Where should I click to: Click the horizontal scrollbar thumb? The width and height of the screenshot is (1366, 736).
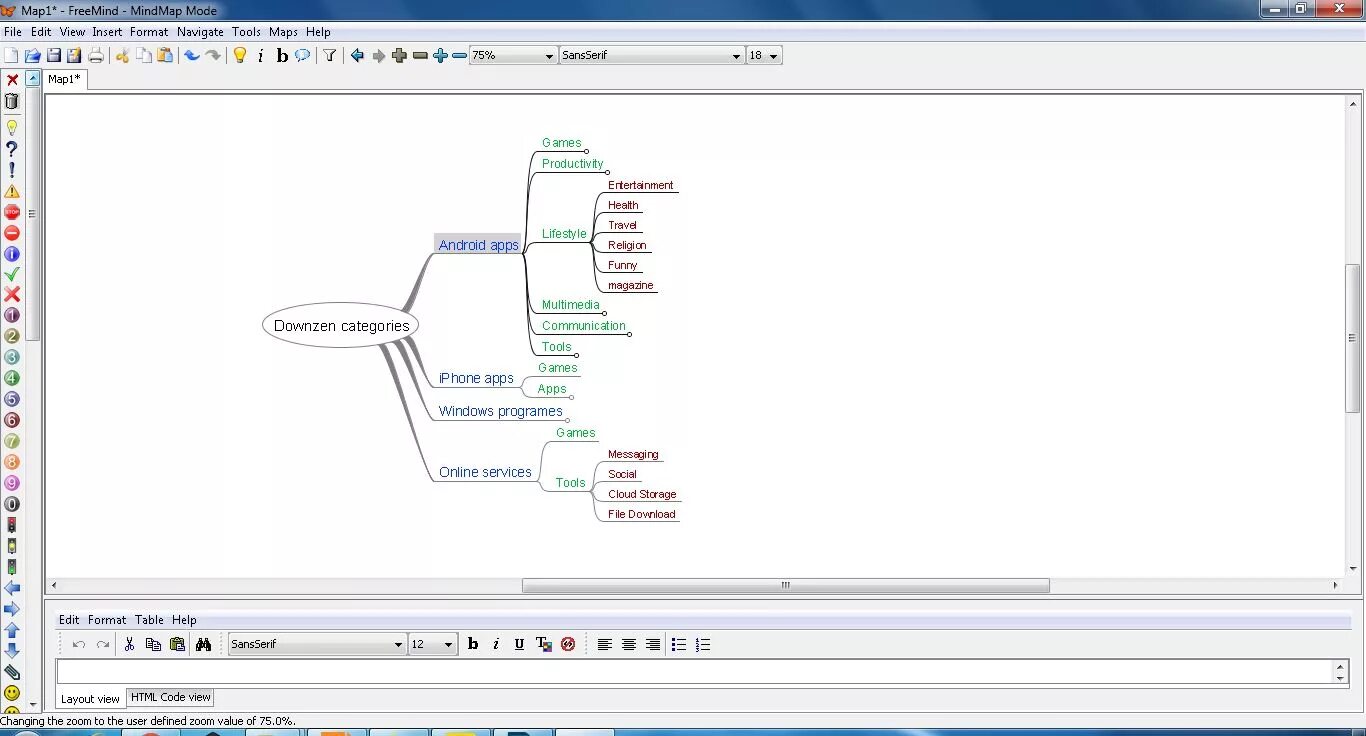(x=785, y=586)
